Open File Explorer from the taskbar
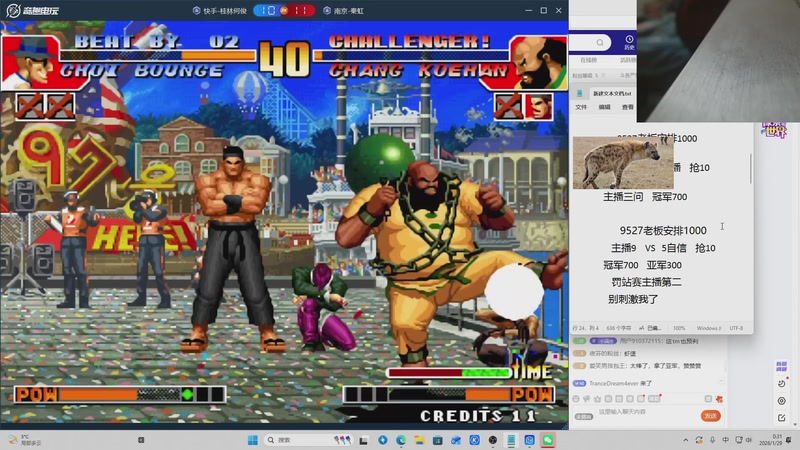 (419, 440)
